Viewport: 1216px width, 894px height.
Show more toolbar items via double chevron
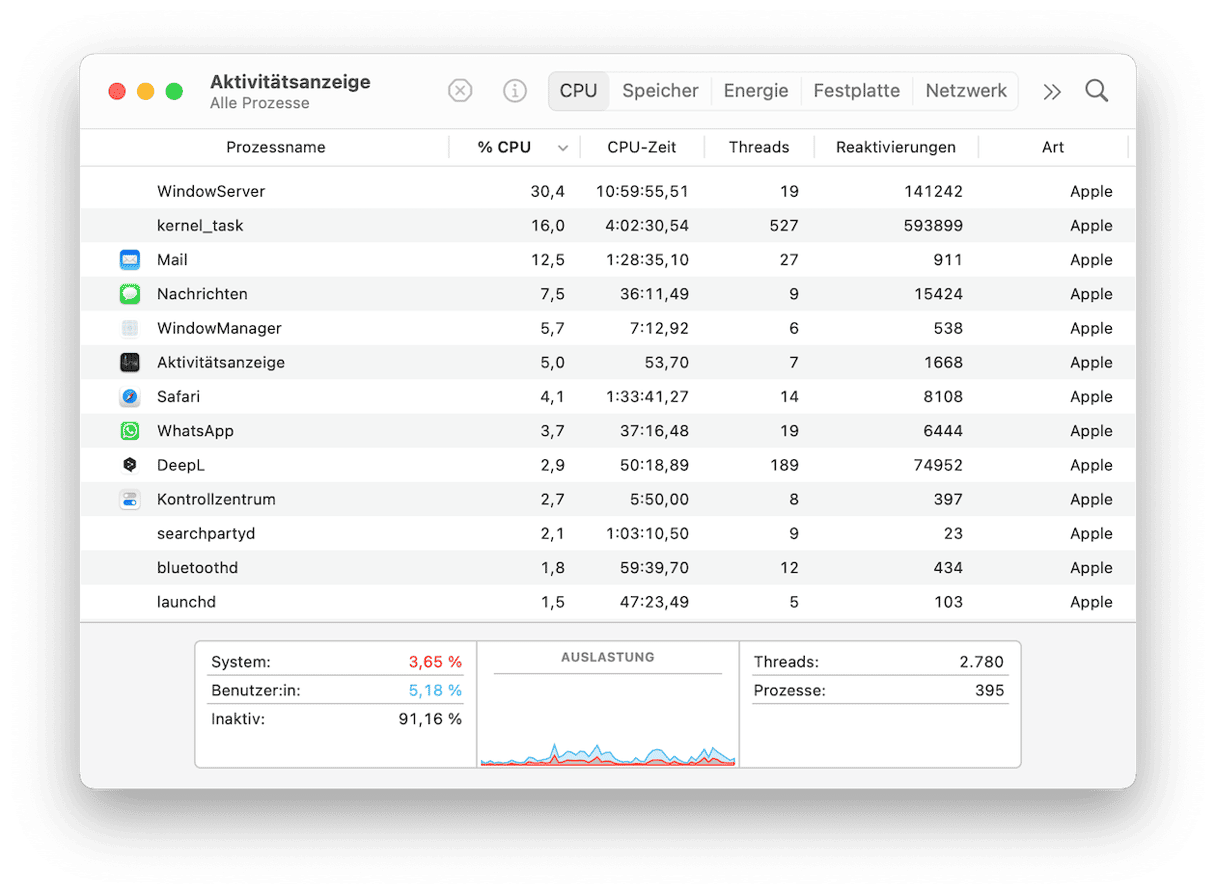pos(1052,92)
